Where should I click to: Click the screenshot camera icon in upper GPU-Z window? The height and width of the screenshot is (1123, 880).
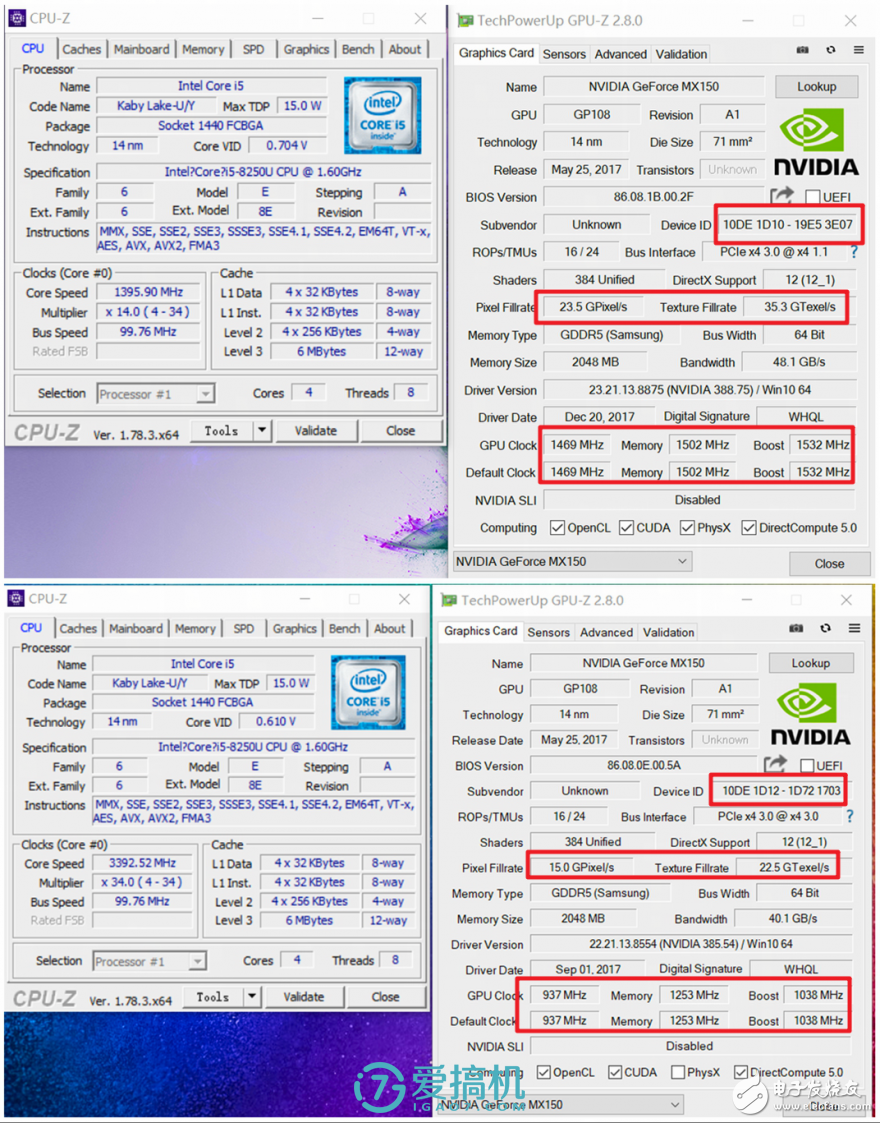coord(802,50)
